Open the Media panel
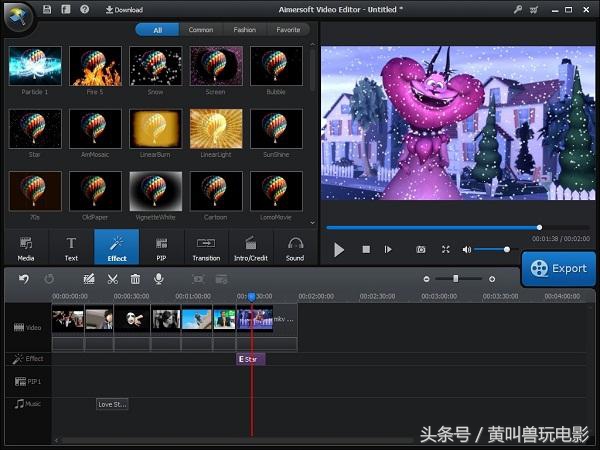The image size is (600, 450). coord(26,248)
